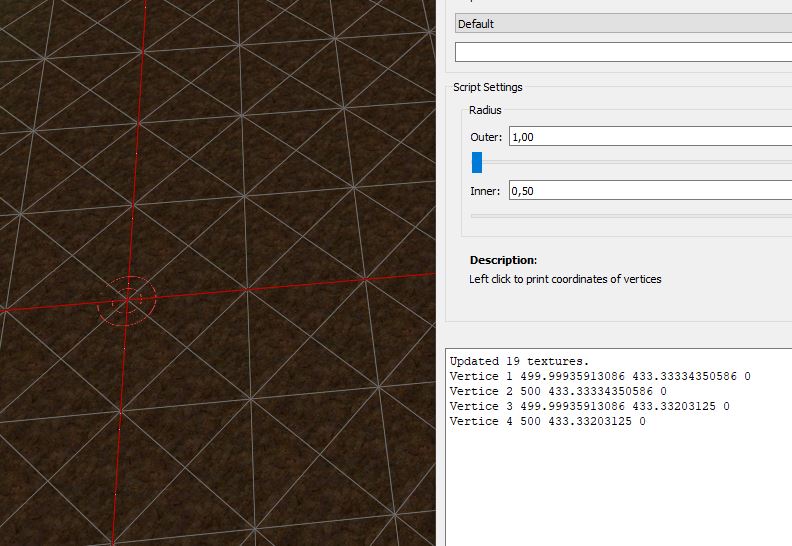Select the 'Vertice 3' output line
The image size is (792, 546).
point(589,406)
